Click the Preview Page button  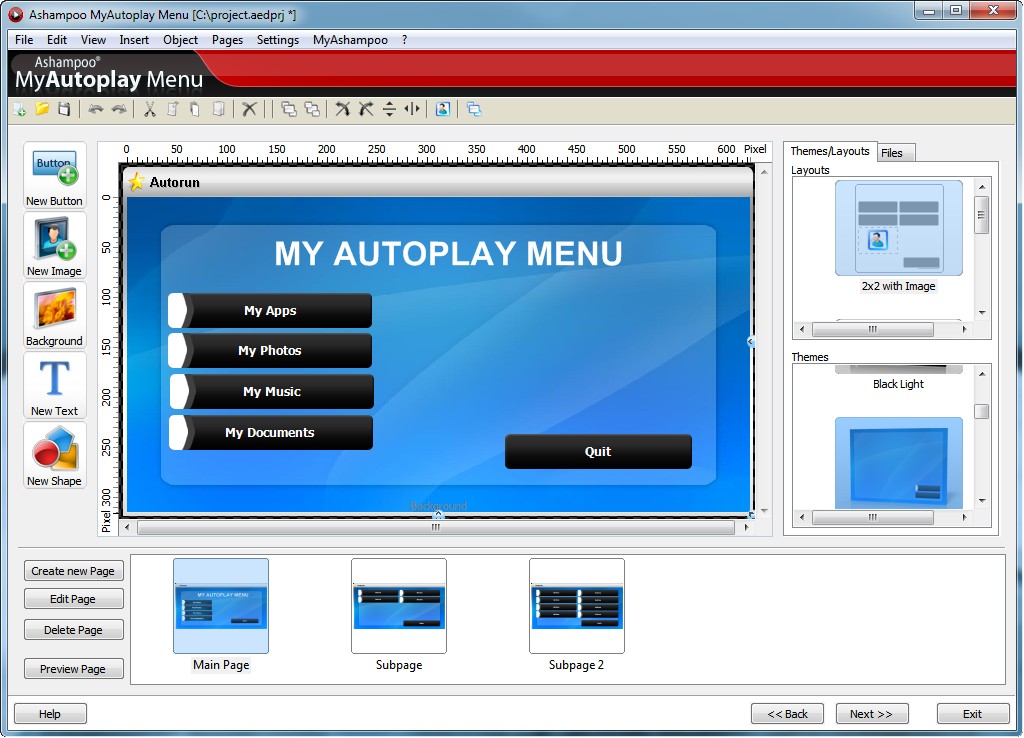[x=73, y=669]
